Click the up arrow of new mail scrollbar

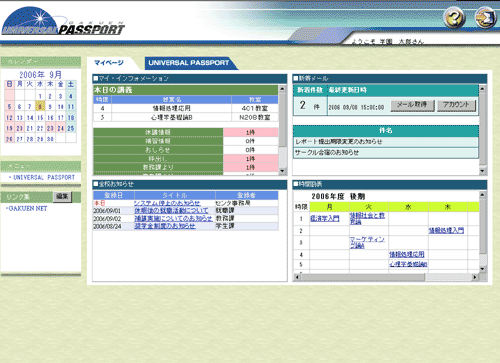pyautogui.click(x=482, y=89)
